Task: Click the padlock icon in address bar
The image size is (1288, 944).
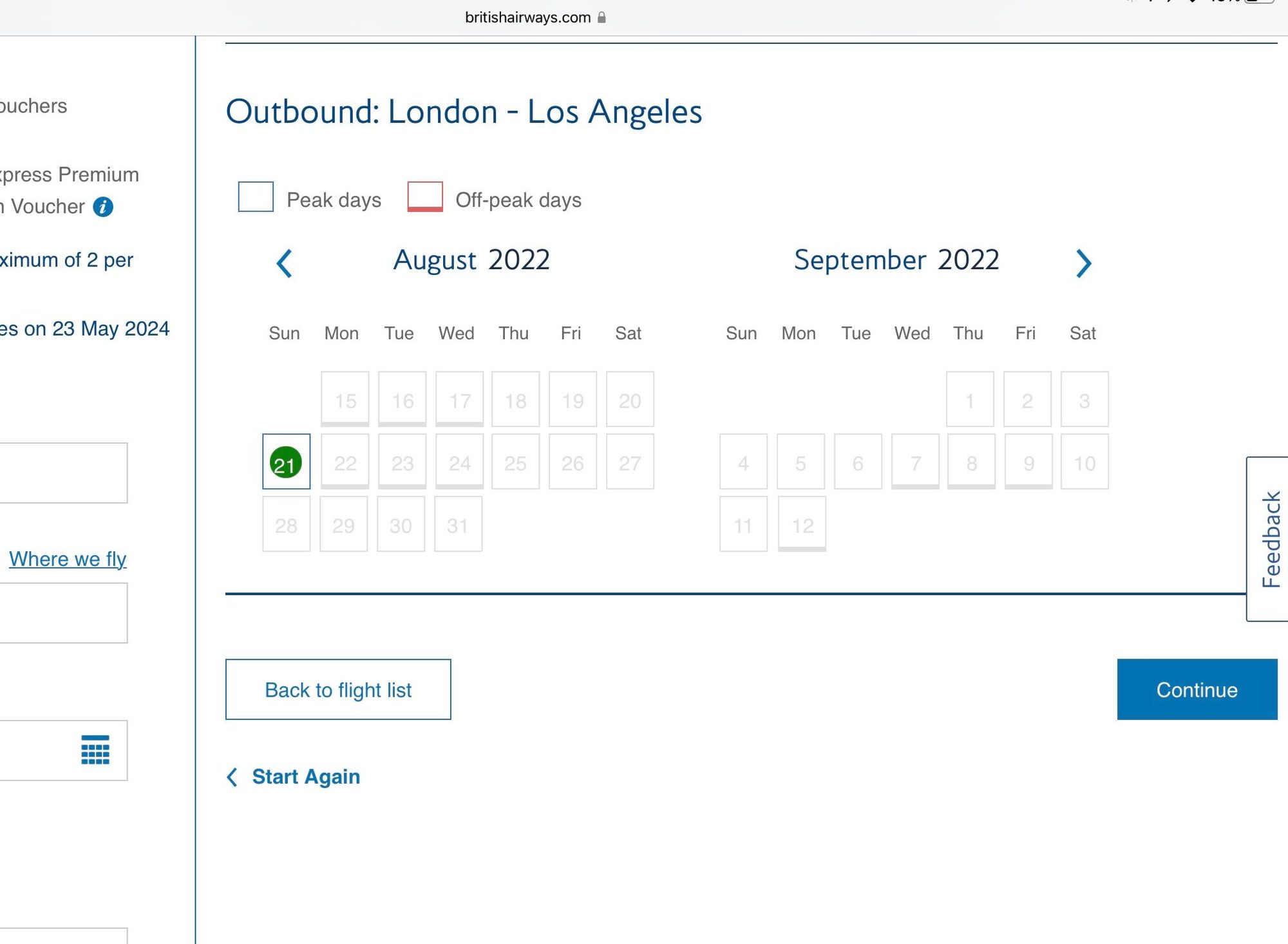Action: pos(601,17)
